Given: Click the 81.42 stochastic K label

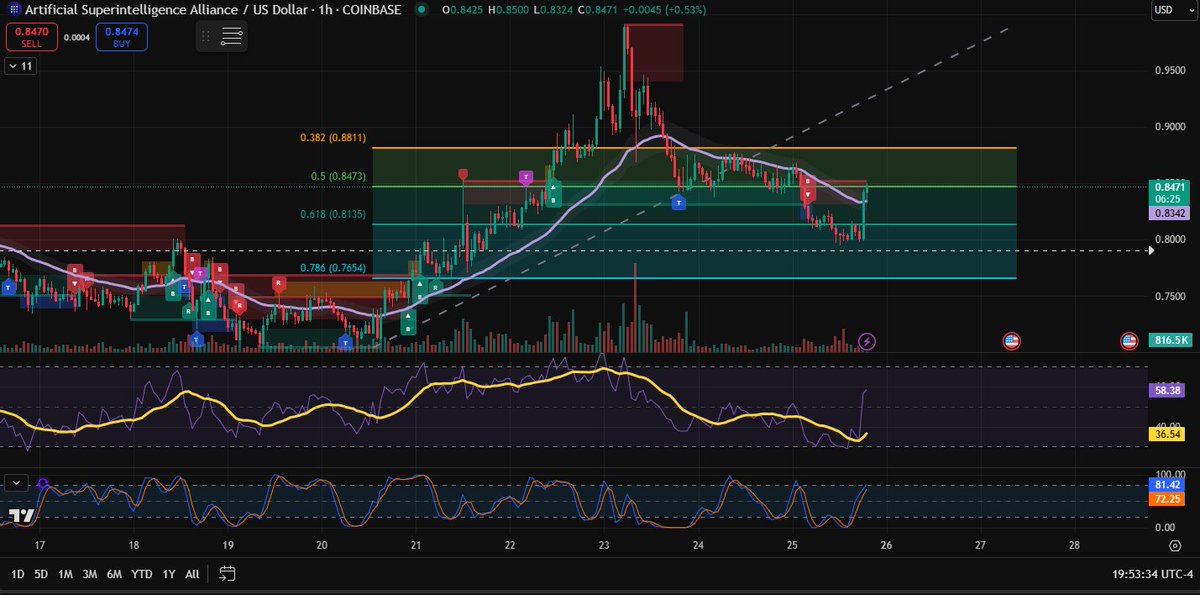Looking at the screenshot, I should (1167, 484).
